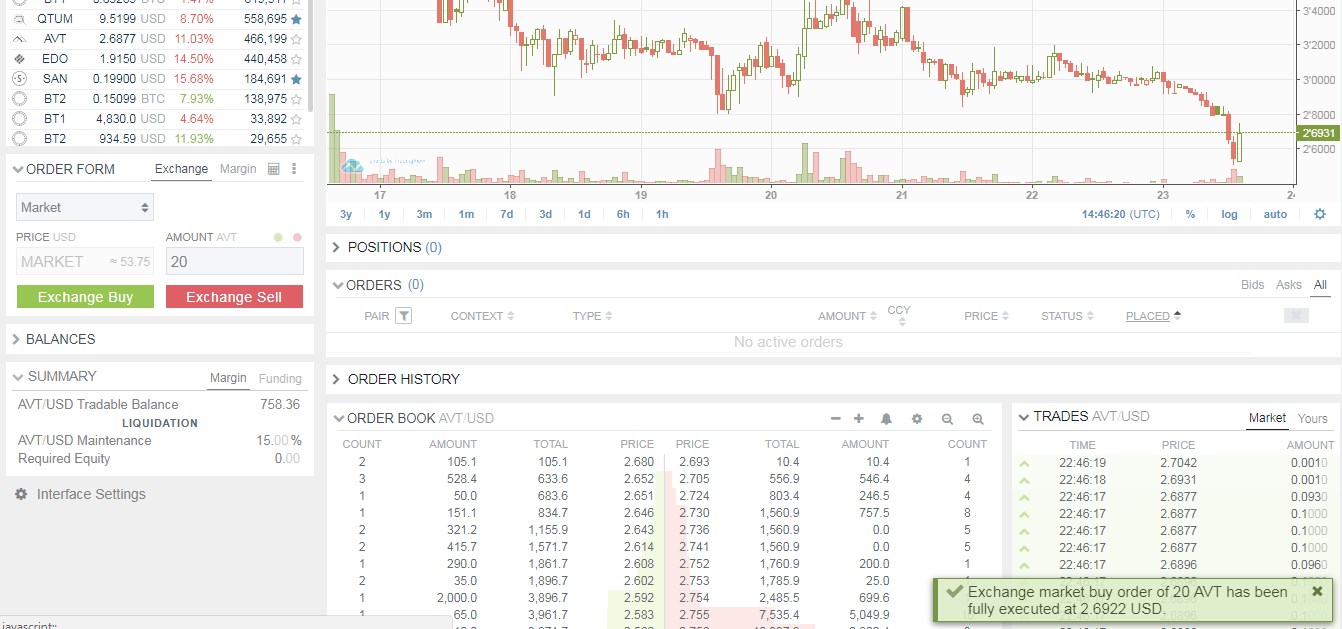Open Order Book settings gear

point(916,419)
